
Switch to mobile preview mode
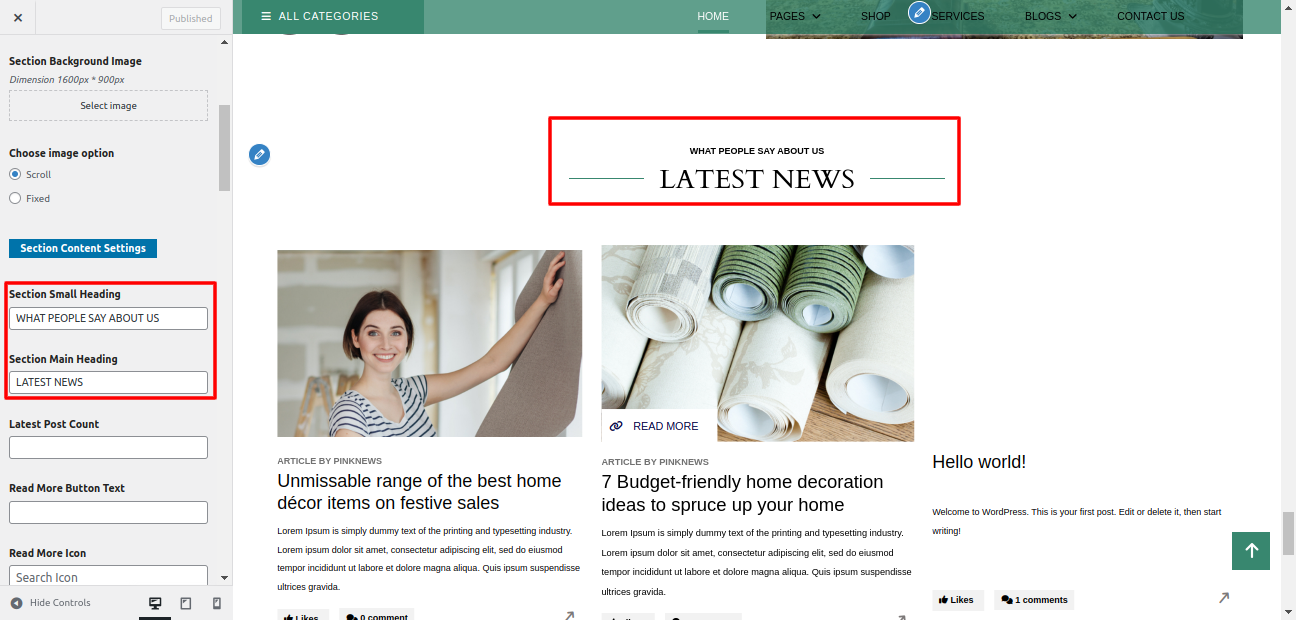point(217,604)
